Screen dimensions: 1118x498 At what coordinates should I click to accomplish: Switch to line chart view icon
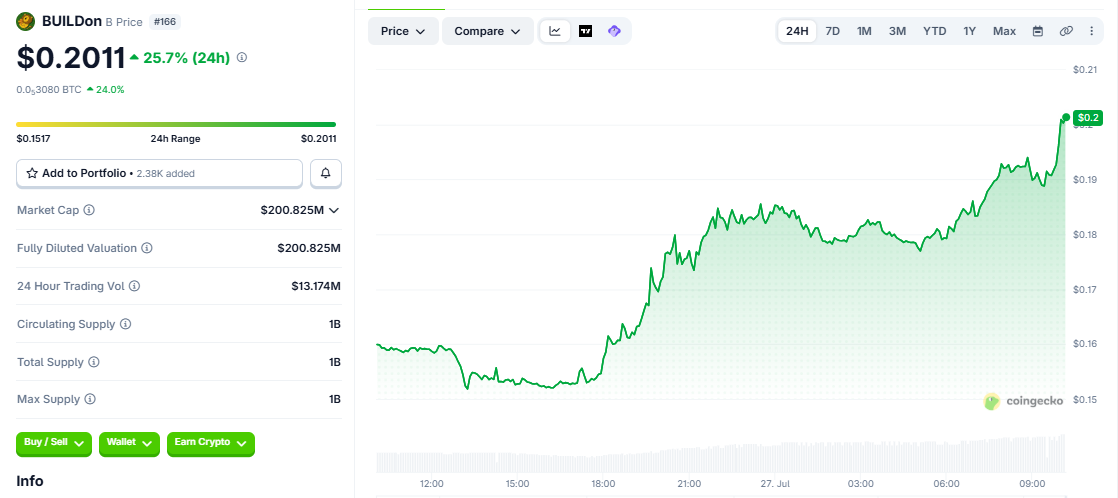click(555, 31)
